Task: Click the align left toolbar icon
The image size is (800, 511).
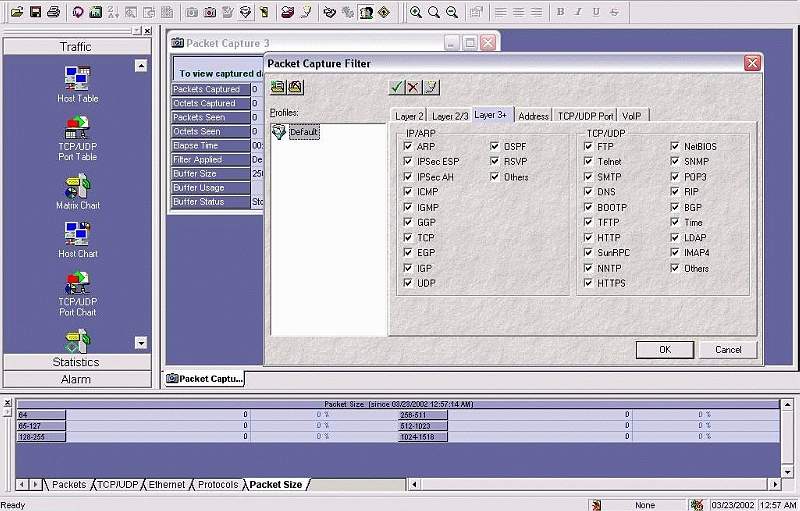Action: tap(501, 12)
